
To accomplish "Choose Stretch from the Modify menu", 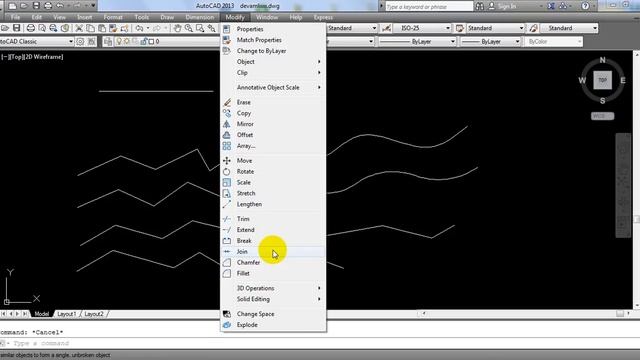I will click(273, 193).
